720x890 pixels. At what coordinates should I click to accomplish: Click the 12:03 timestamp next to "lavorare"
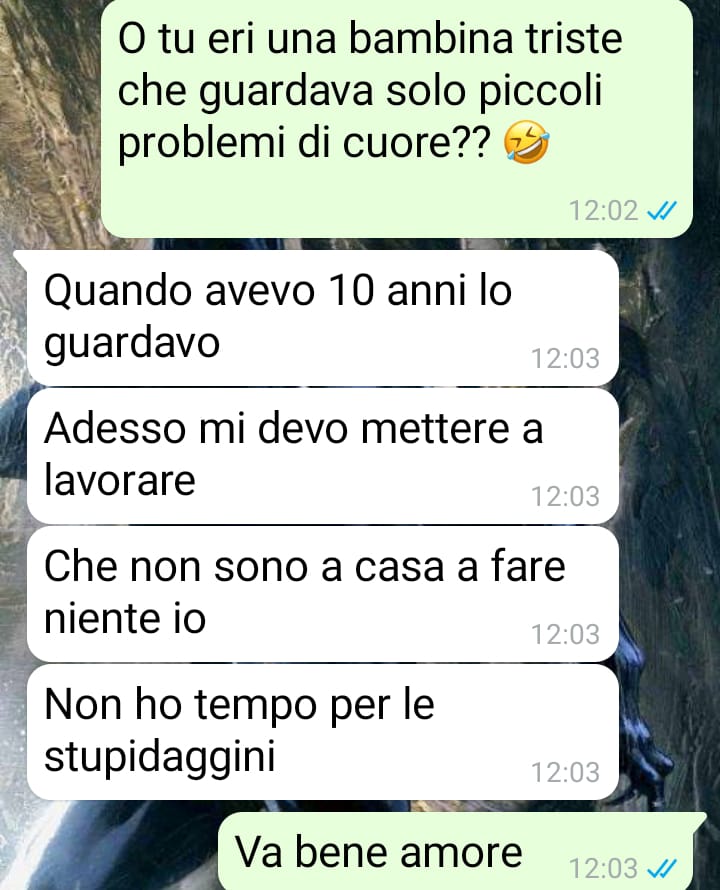tap(565, 496)
